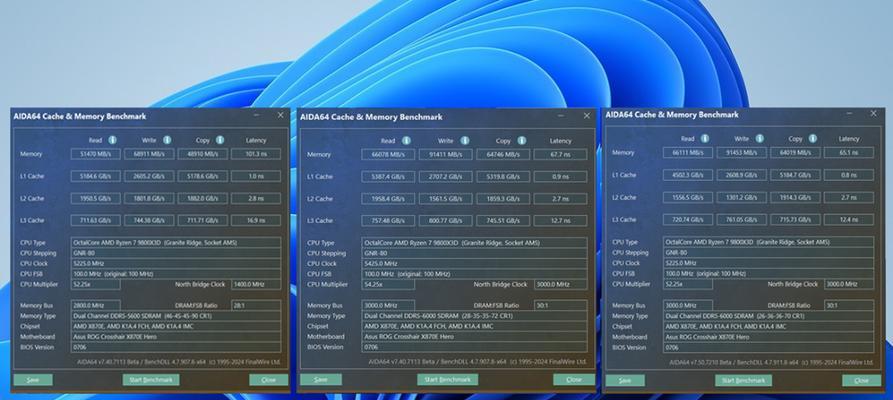Click the 715.73 GB/s L3 copy value

(x=795, y=219)
